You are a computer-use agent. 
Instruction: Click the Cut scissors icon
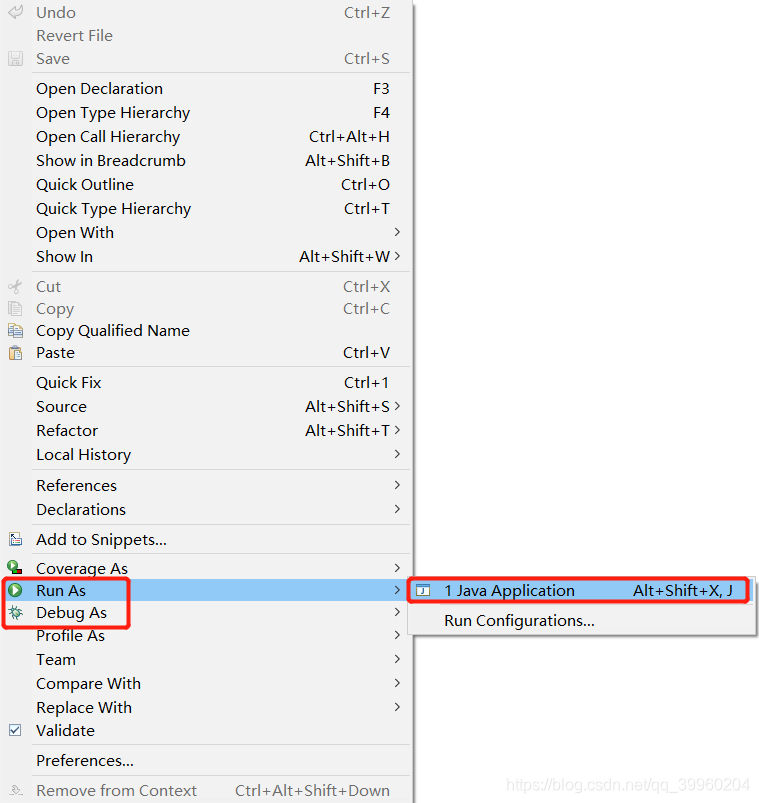click(x=15, y=286)
